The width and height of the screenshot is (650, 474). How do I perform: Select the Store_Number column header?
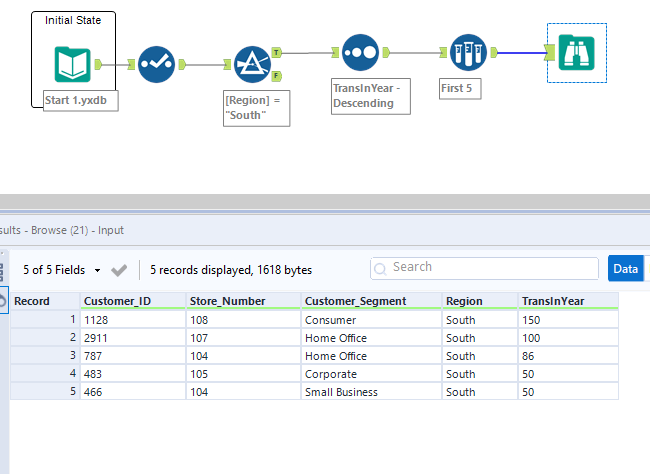(243, 301)
